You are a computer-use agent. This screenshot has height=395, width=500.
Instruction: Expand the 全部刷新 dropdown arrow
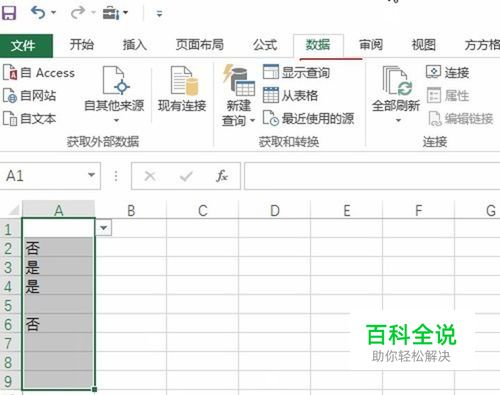[x=398, y=120]
